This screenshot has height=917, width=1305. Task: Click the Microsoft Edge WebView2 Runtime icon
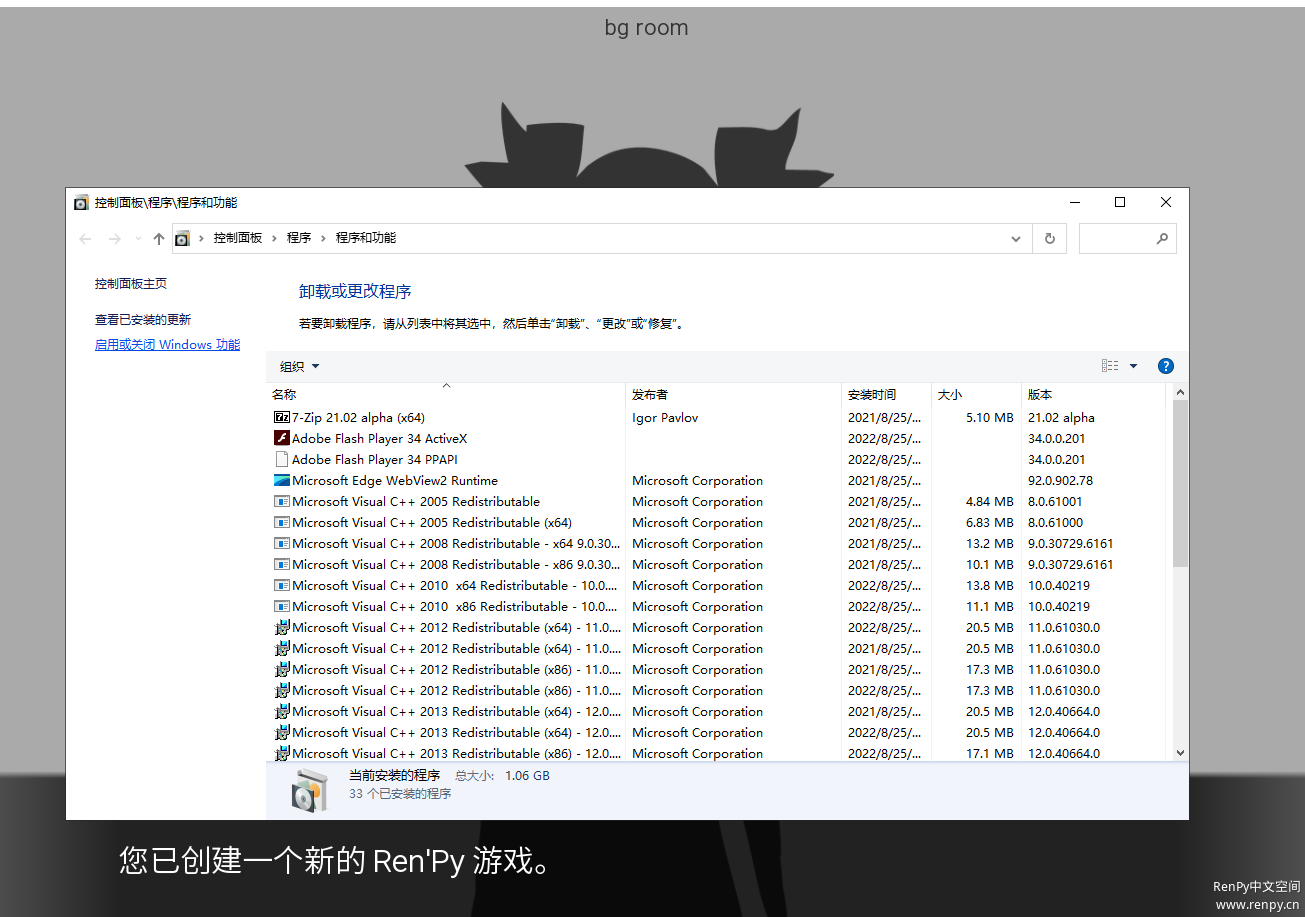[x=281, y=480]
